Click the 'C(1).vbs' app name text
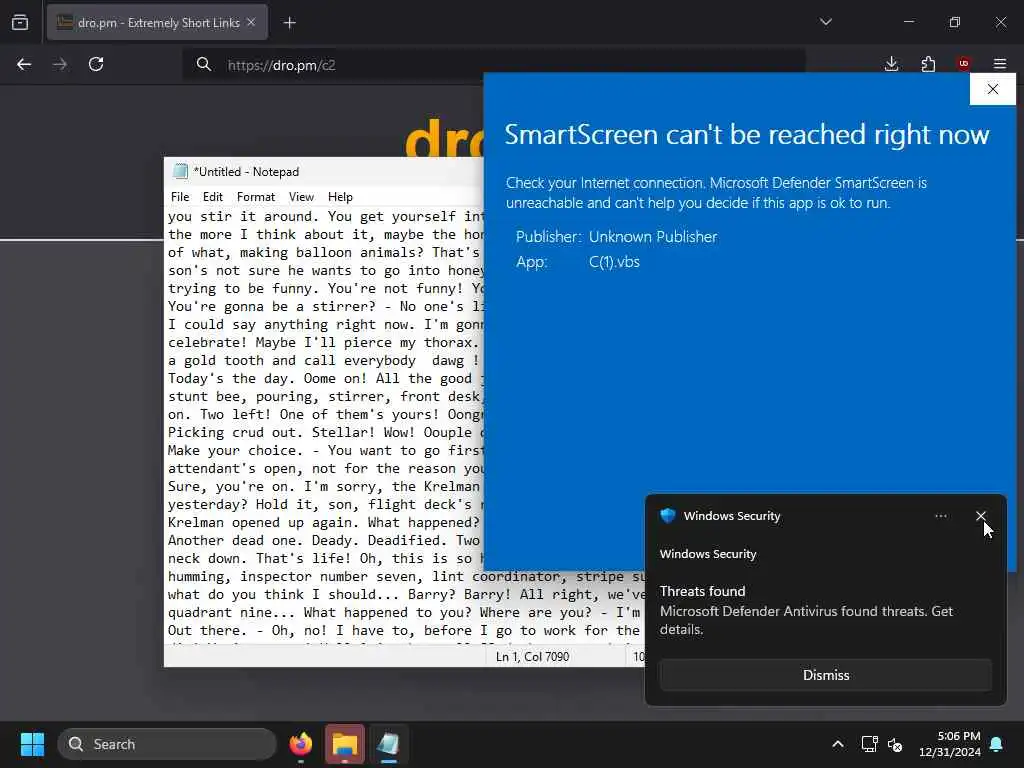This screenshot has height=768, width=1024. coord(615,262)
